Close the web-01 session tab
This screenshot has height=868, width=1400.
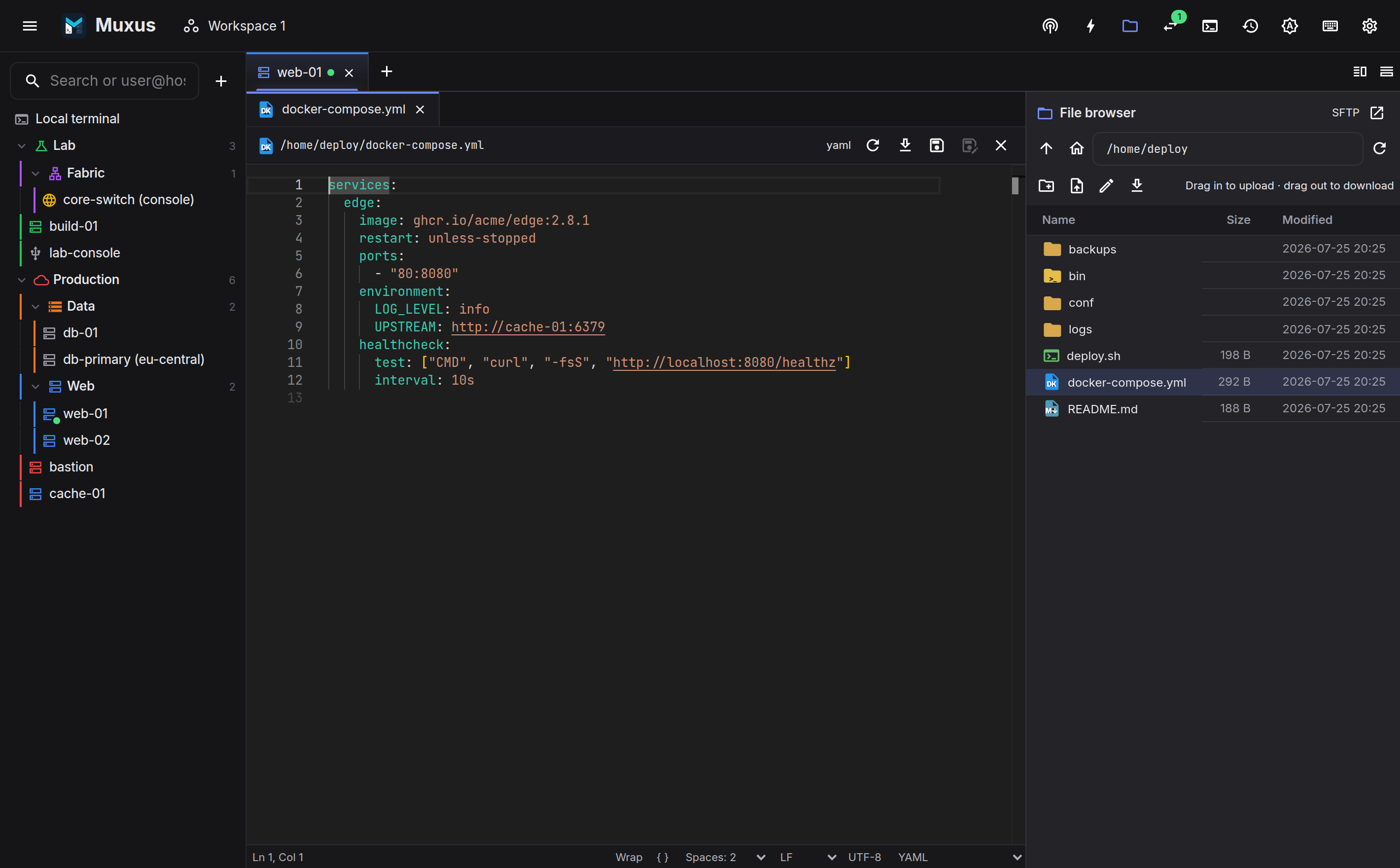click(x=349, y=73)
